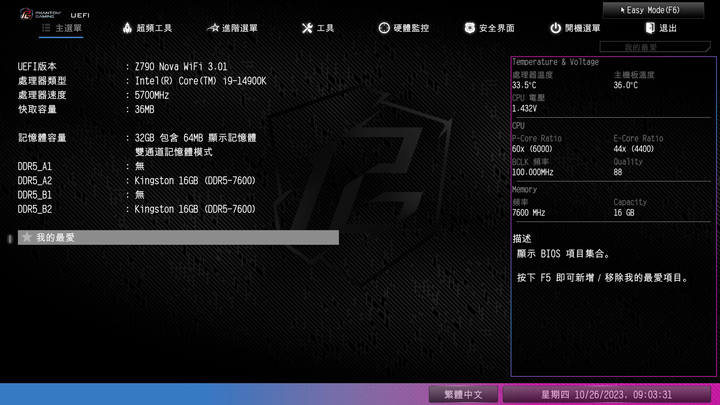Go to the 工具 tab
720x405 pixels.
coord(318,28)
